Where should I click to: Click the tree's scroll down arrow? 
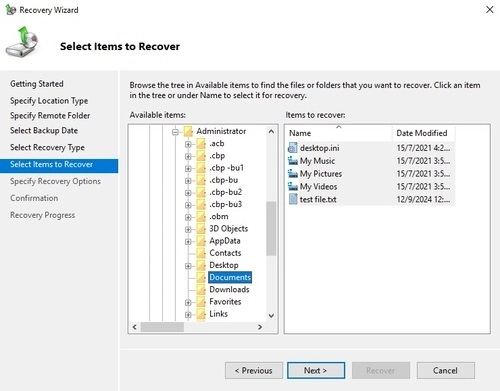click(x=271, y=315)
